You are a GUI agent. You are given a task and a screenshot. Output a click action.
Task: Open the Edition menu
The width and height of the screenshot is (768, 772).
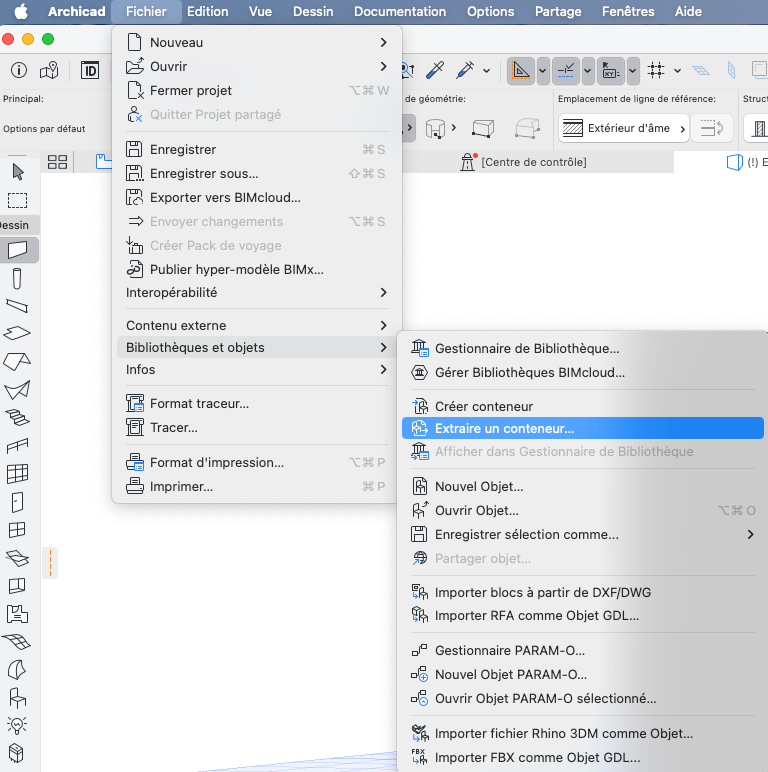tap(207, 11)
